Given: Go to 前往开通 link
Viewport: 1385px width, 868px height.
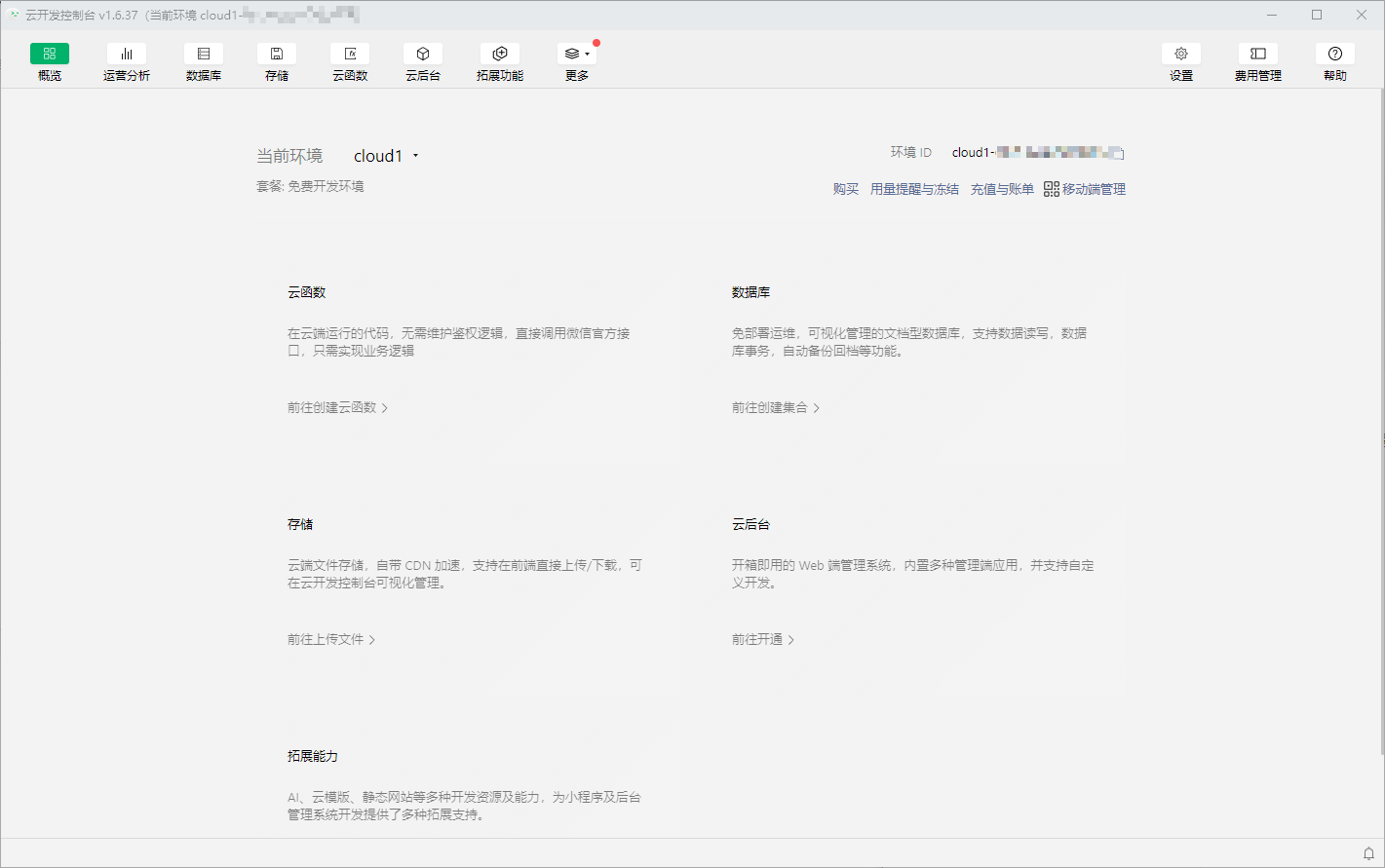Looking at the screenshot, I should (x=763, y=639).
